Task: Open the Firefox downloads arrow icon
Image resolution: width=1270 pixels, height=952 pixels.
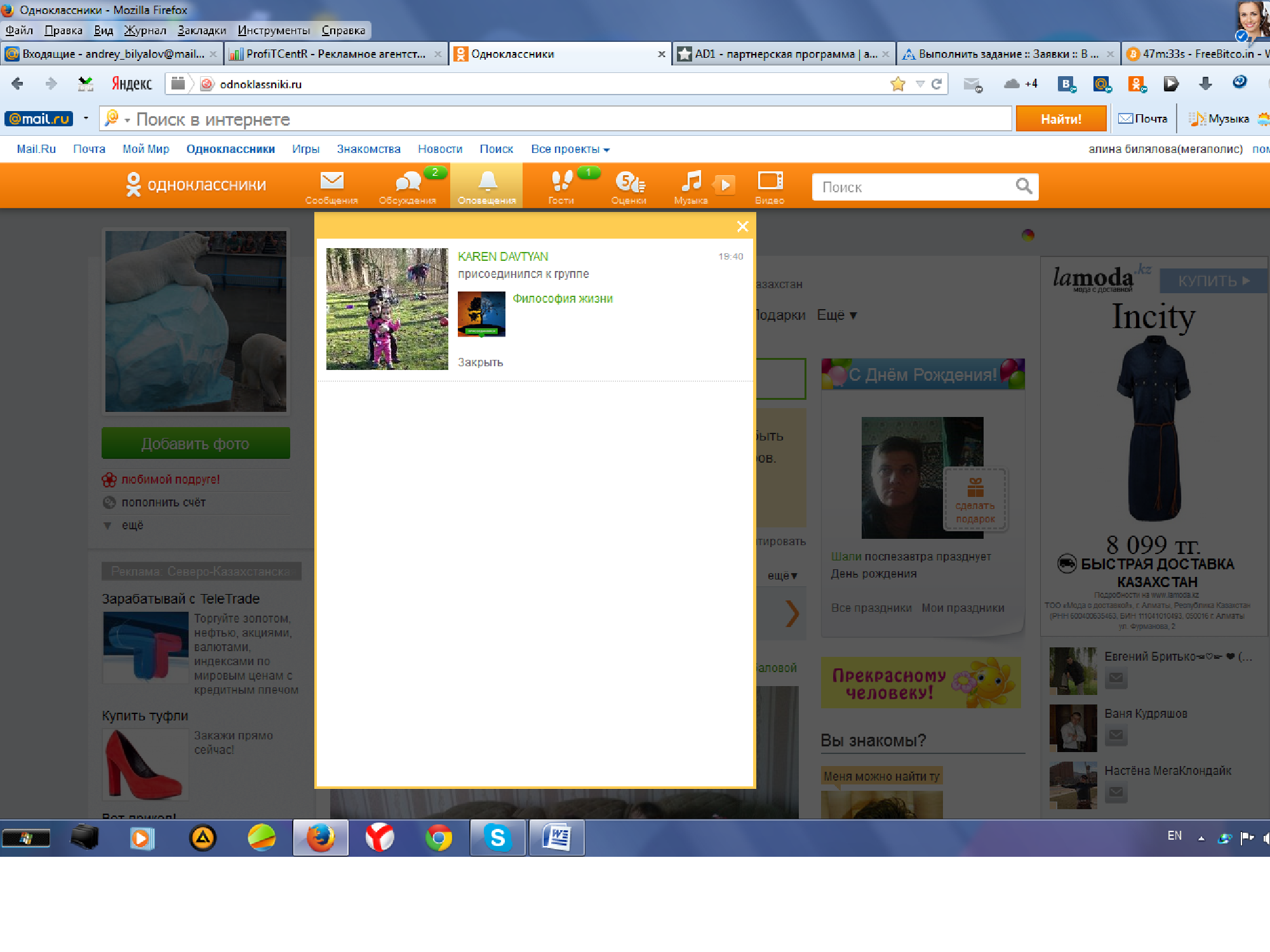Action: point(1205,83)
